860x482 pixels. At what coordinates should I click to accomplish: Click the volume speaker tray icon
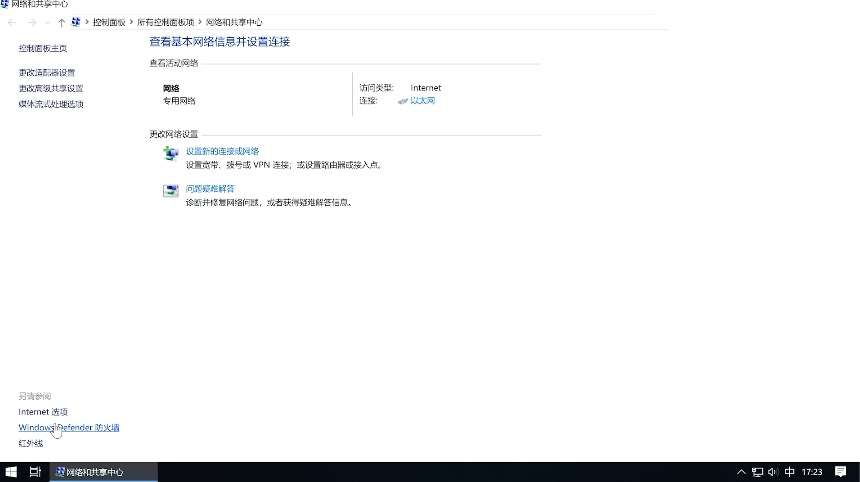tap(773, 472)
